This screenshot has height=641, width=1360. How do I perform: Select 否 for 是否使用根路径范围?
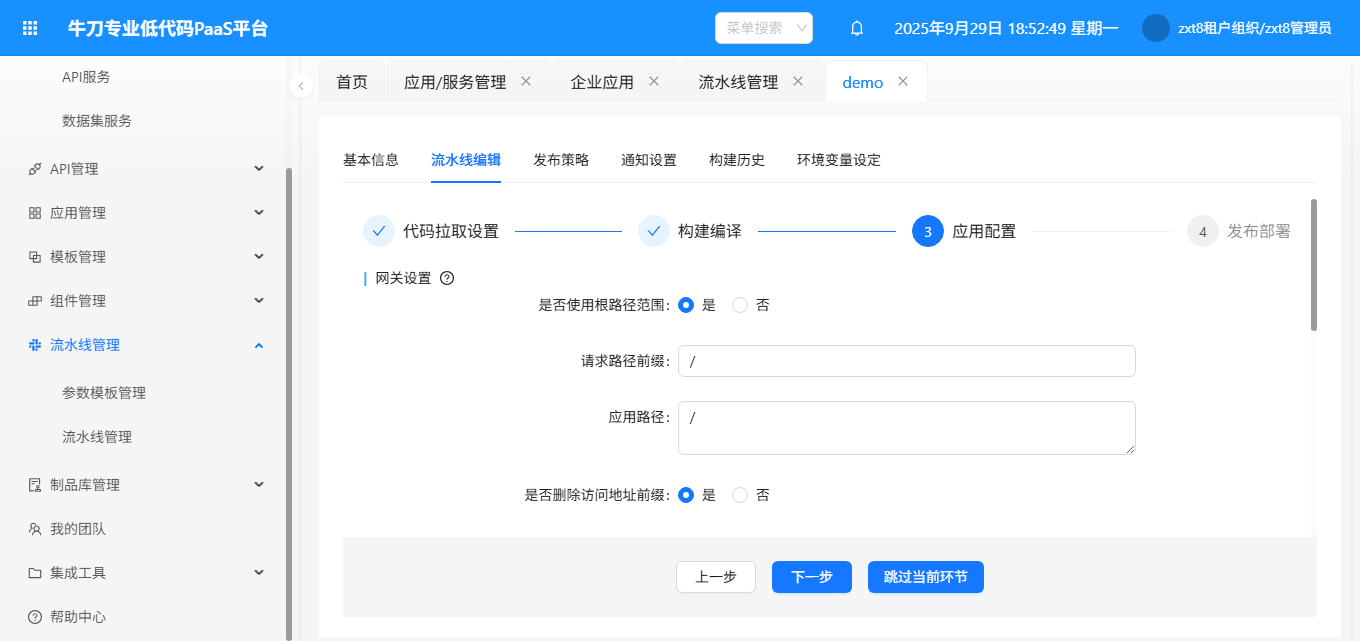[x=740, y=305]
